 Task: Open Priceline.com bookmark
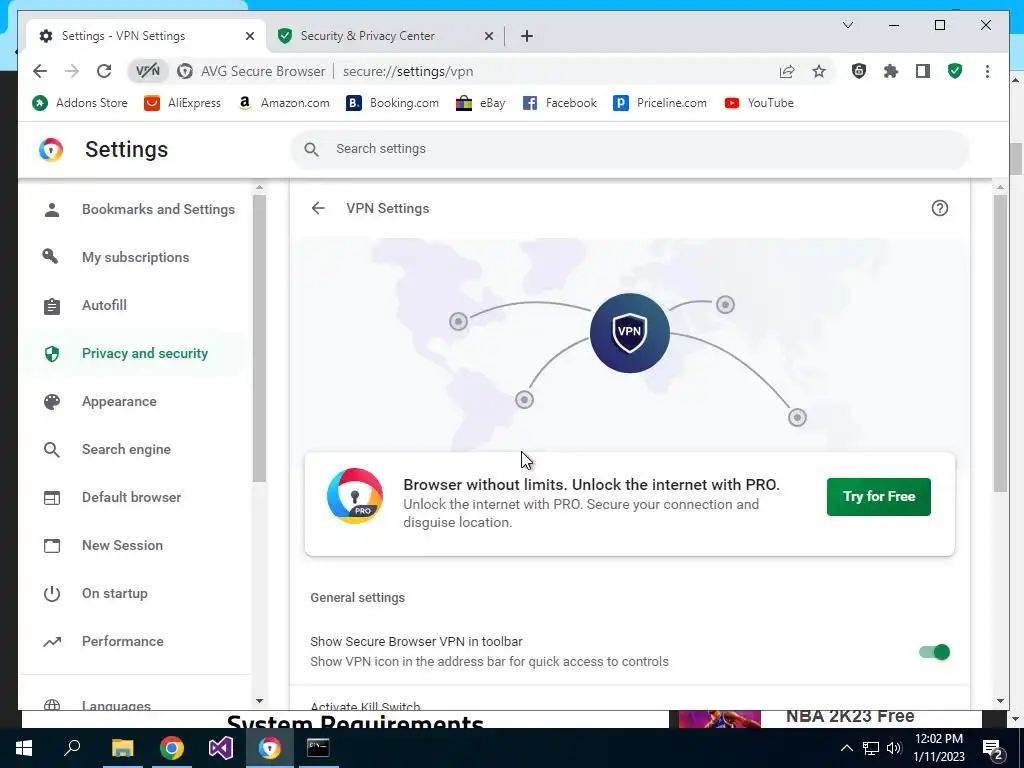[x=660, y=103]
